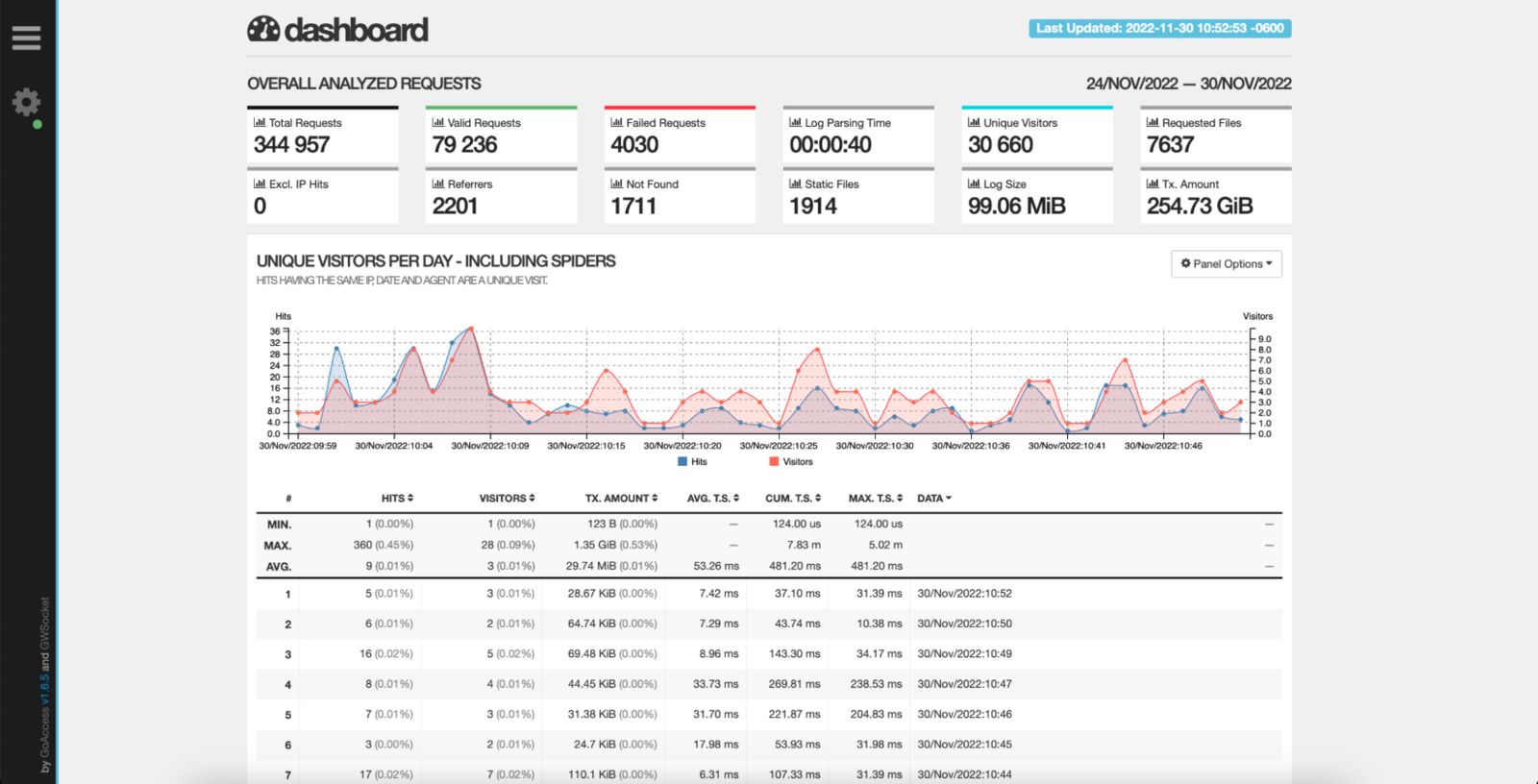Click the Tx. Amount value 254.73 GiB

pos(1200,206)
